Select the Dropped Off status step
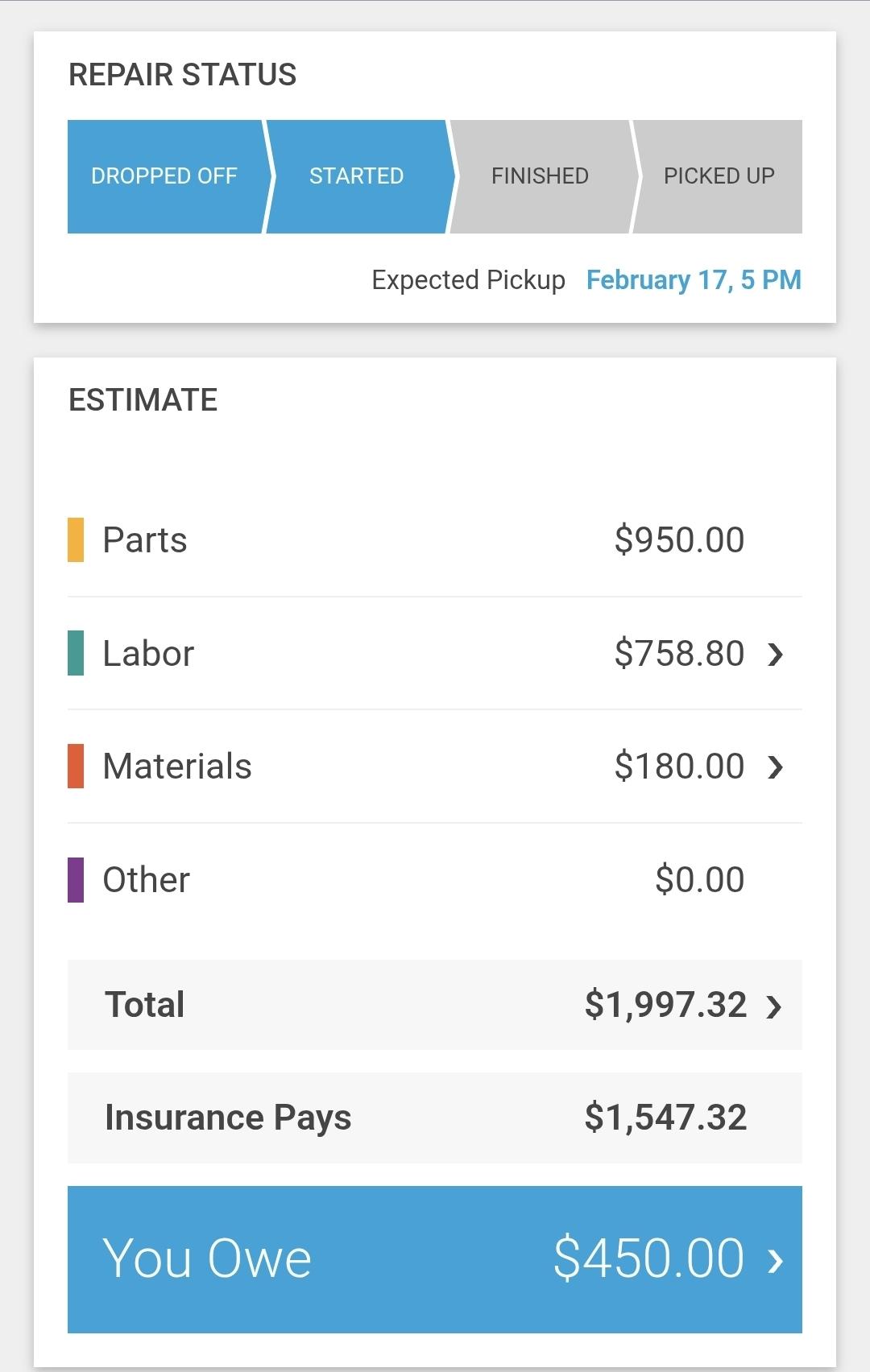This screenshot has height=1372, width=870. pos(164,176)
